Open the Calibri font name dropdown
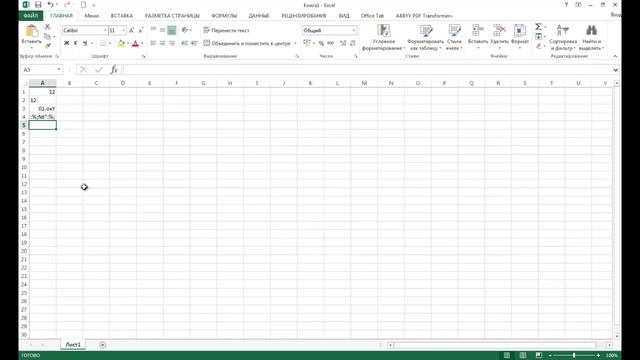The image size is (640, 360). (105, 31)
